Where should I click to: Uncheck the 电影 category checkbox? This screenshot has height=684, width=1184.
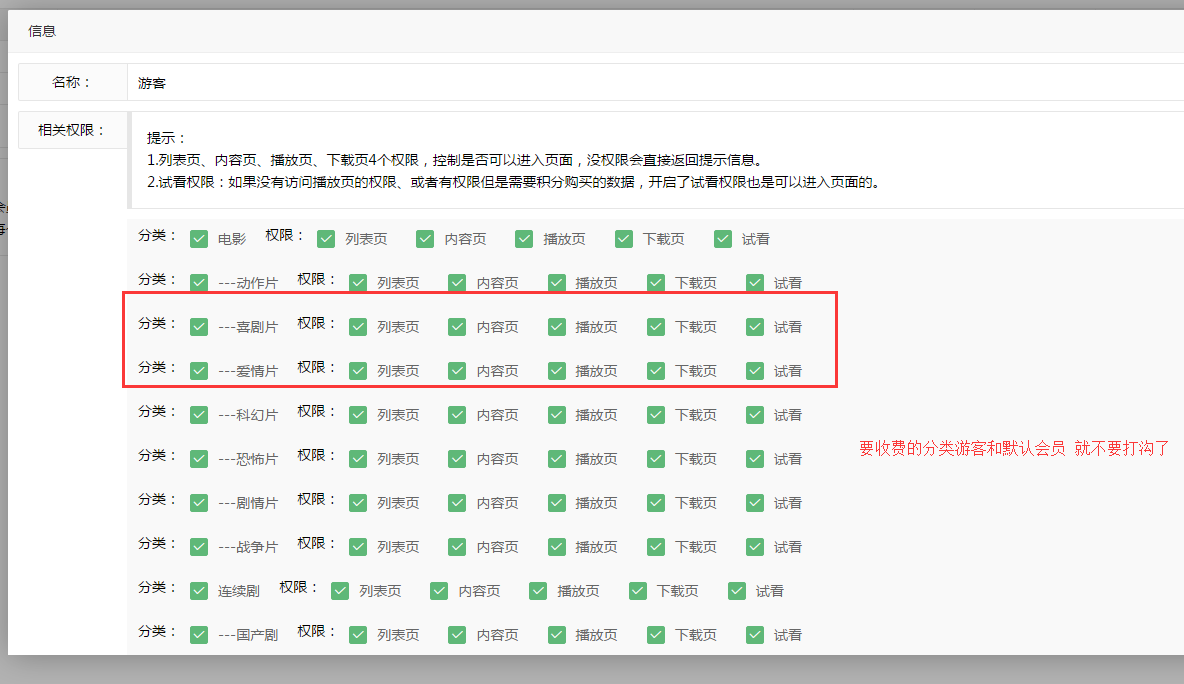pyautogui.click(x=199, y=239)
